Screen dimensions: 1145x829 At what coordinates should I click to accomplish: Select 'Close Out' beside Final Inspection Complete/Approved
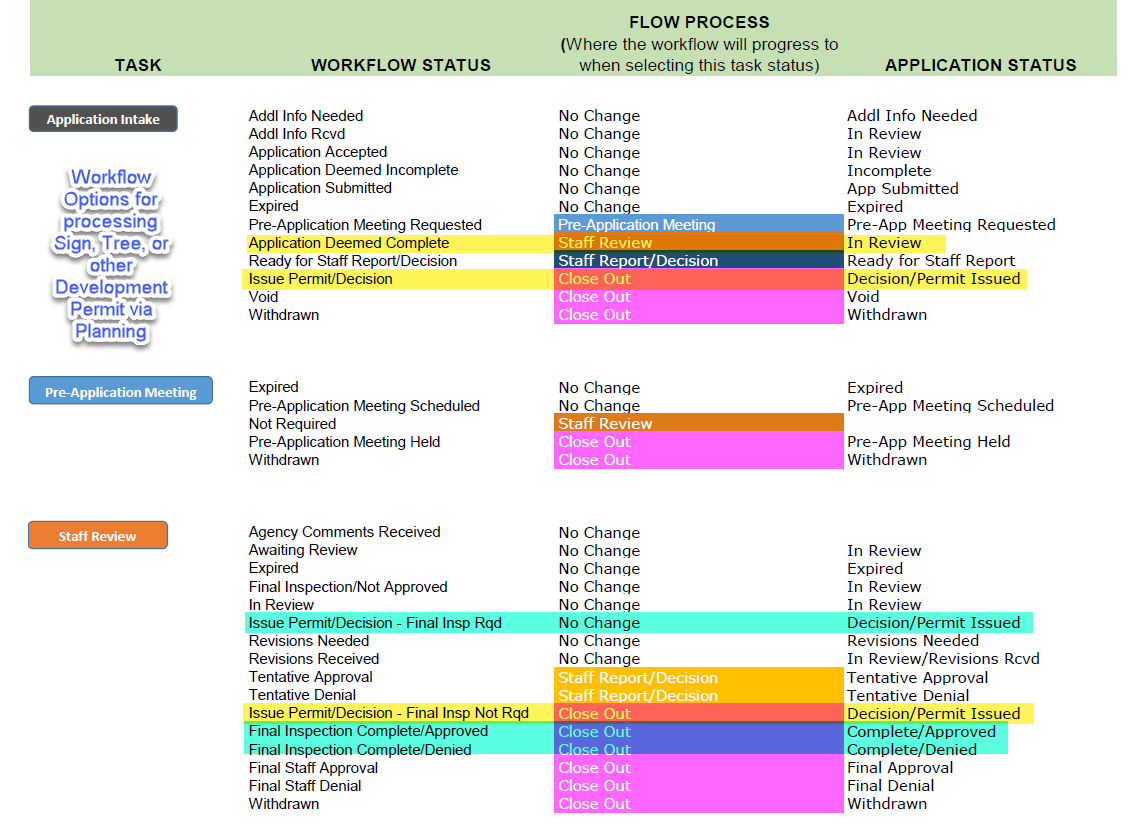click(699, 732)
